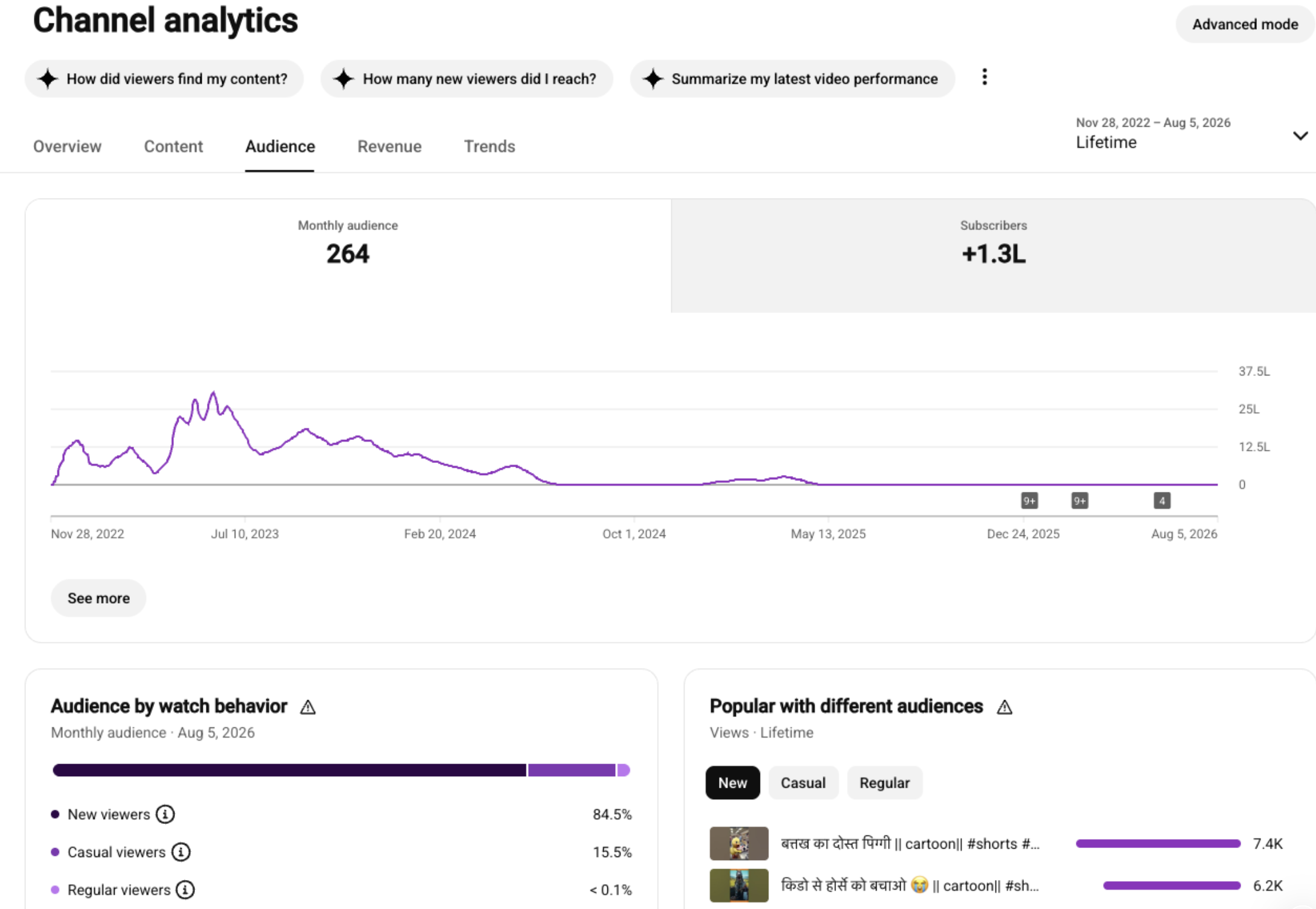
Task: Click sparkle icon on 'How did viewers find' chip
Action: 48,78
